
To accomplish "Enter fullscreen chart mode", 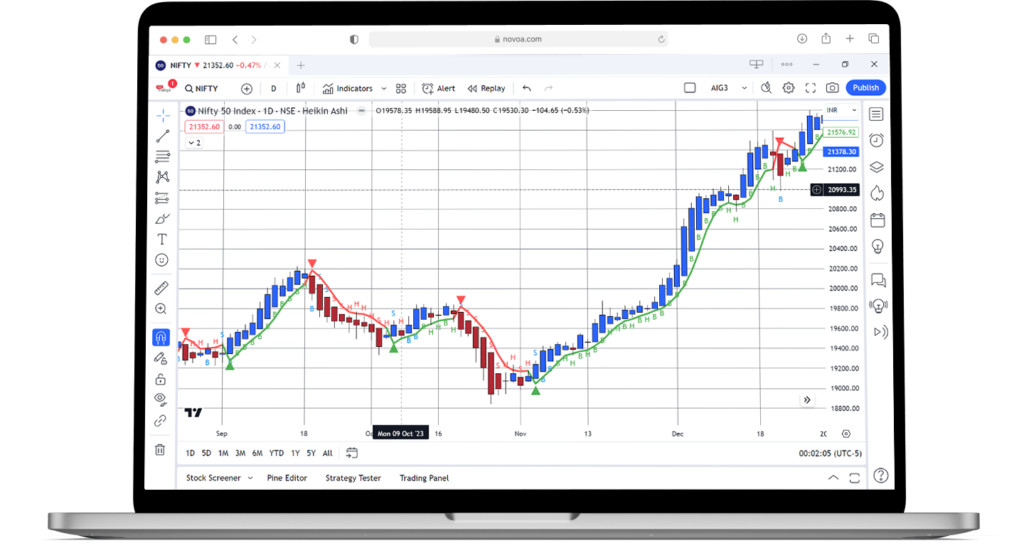I will (810, 88).
